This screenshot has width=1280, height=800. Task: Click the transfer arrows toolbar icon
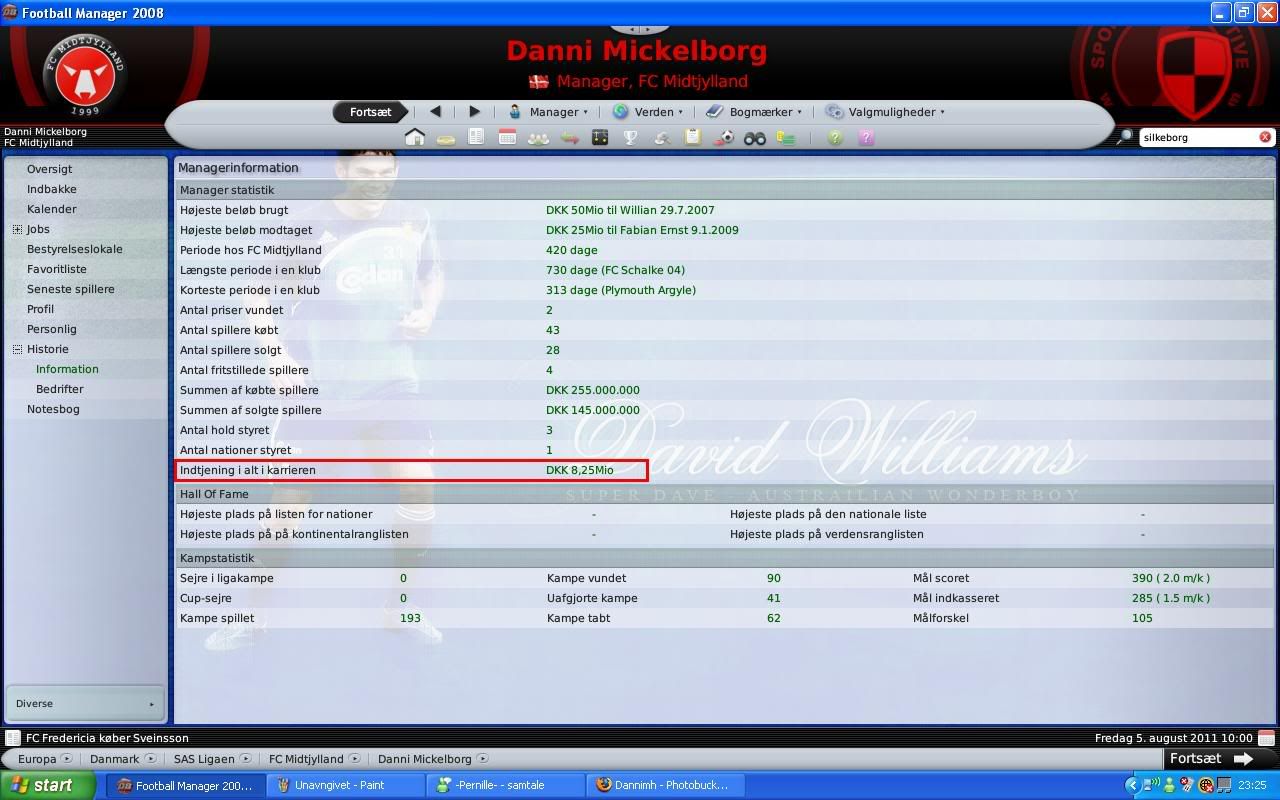(570, 138)
